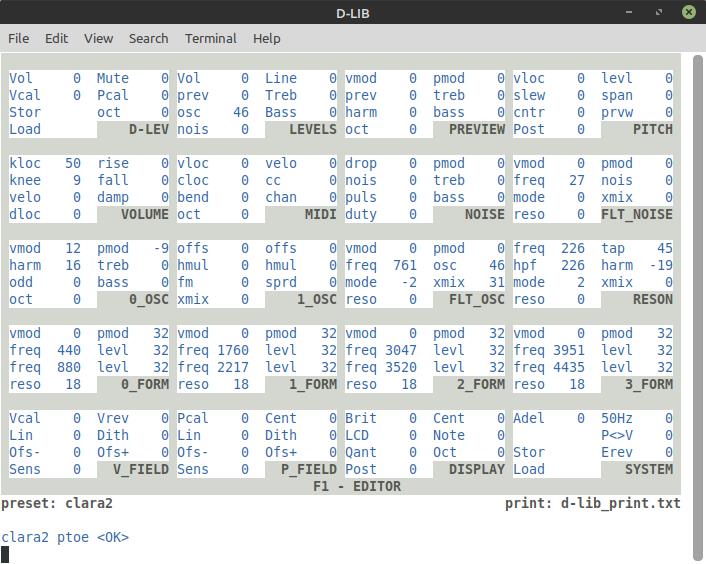Viewport: 706px width, 564px height.
Task: Select the SYSTEM section label
Action: pyautogui.click(x=649, y=470)
